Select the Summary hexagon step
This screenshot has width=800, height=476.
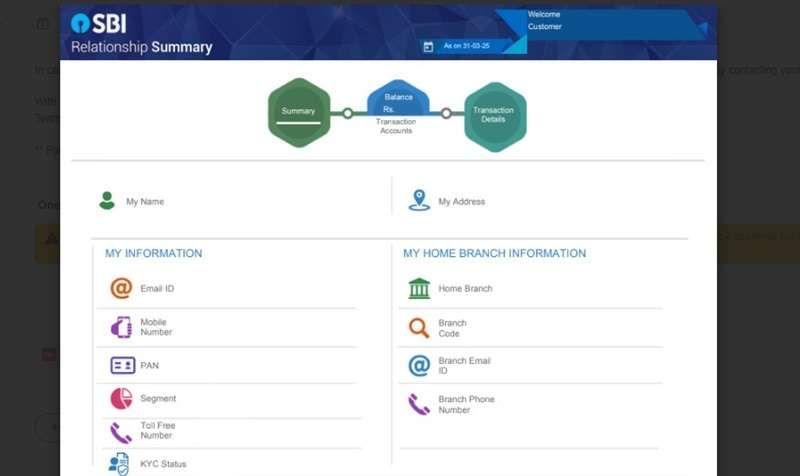[x=299, y=113]
